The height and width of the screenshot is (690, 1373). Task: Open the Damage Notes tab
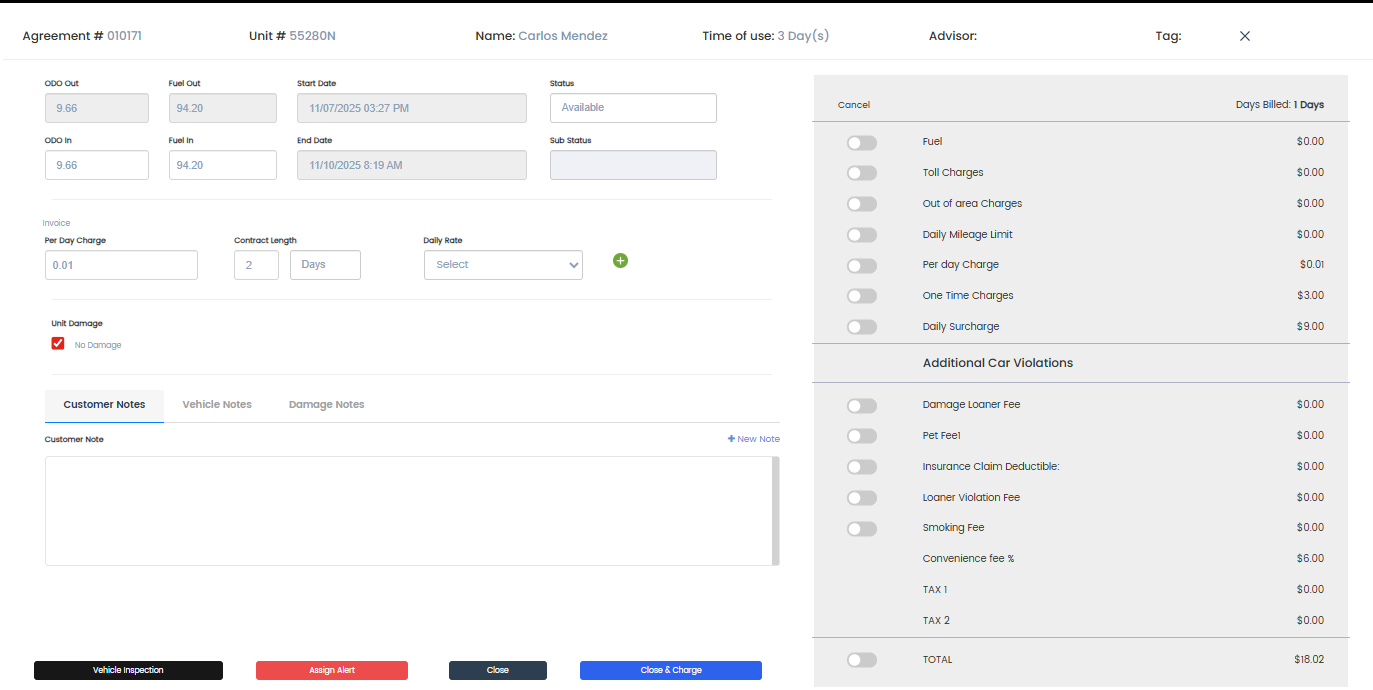coord(326,405)
